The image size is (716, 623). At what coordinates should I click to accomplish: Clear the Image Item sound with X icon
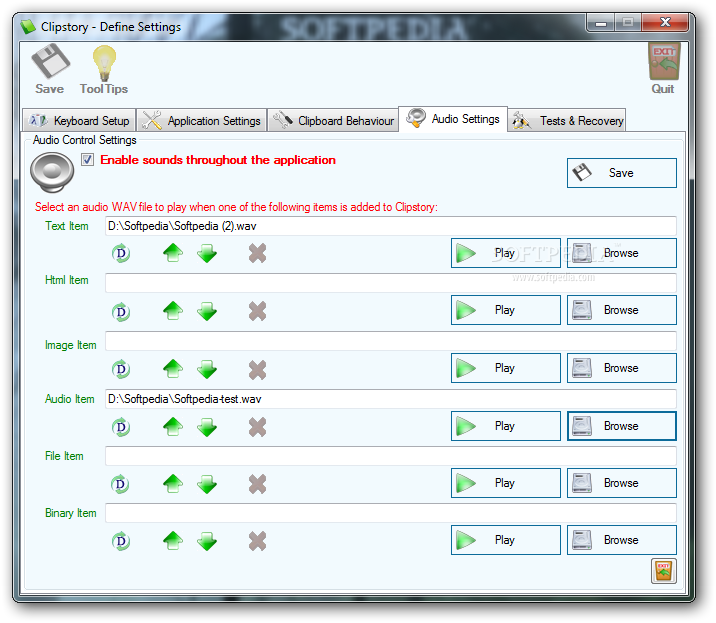(258, 370)
